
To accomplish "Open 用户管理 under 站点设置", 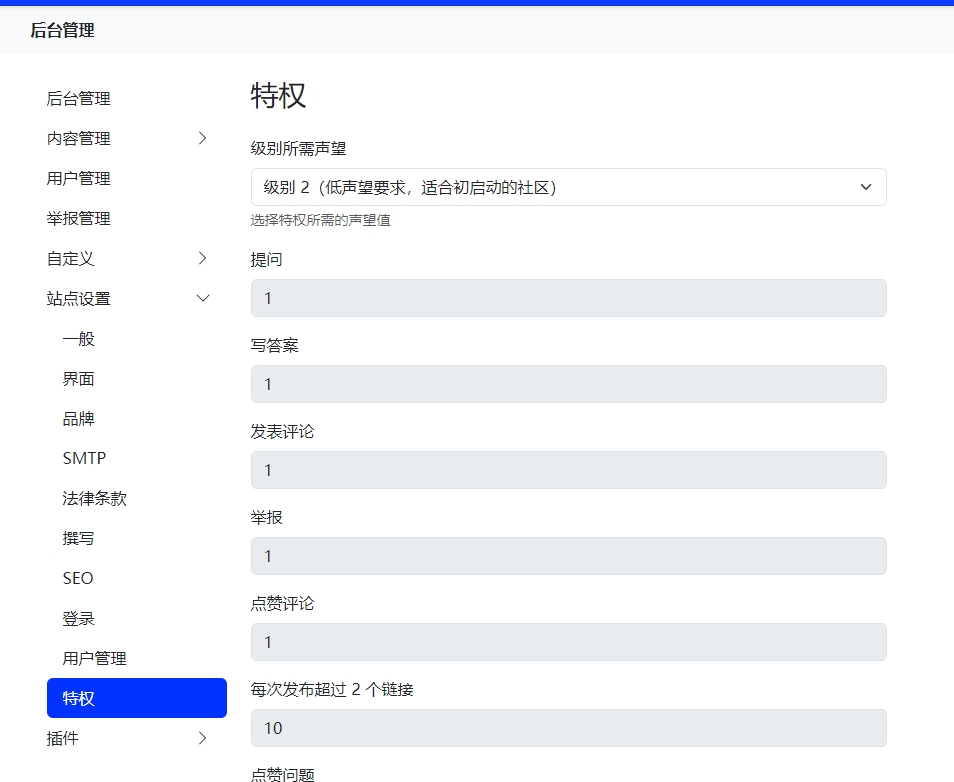I will point(136,658).
